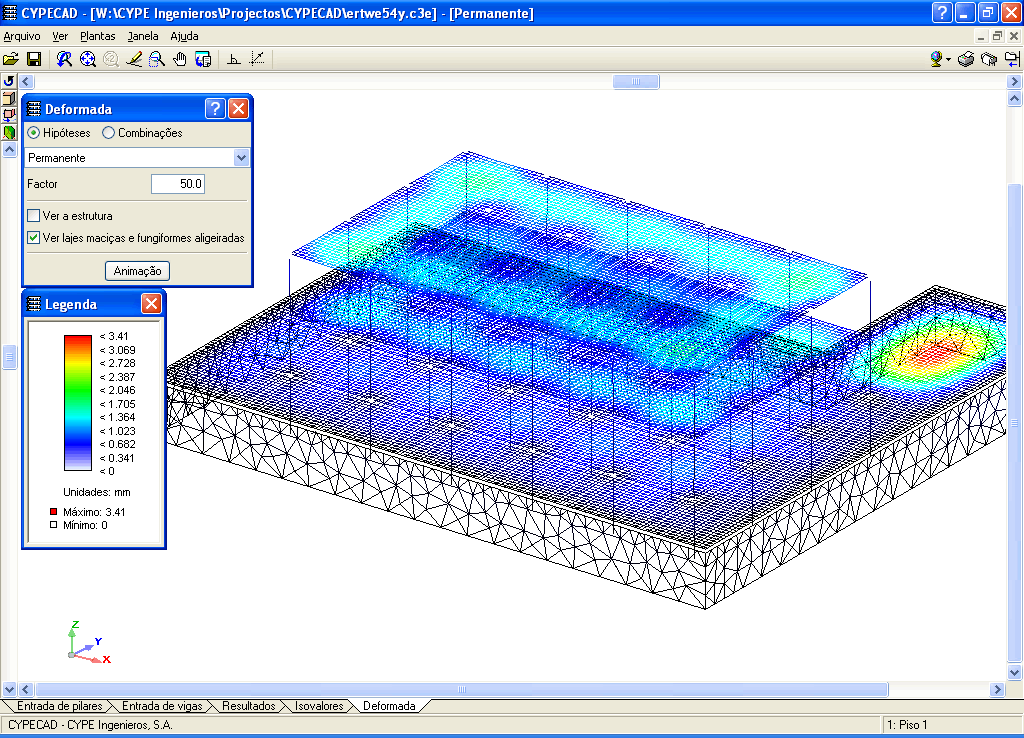
Task: Click the Deformada dialog help button
Action: [x=215, y=109]
